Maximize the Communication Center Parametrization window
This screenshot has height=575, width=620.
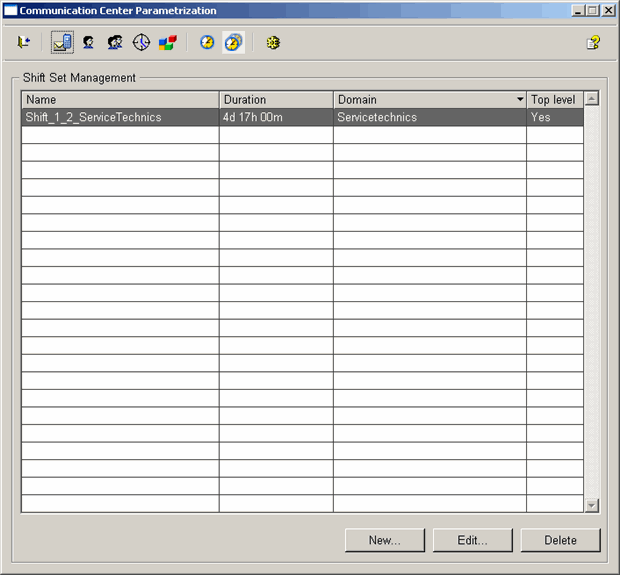click(x=592, y=10)
